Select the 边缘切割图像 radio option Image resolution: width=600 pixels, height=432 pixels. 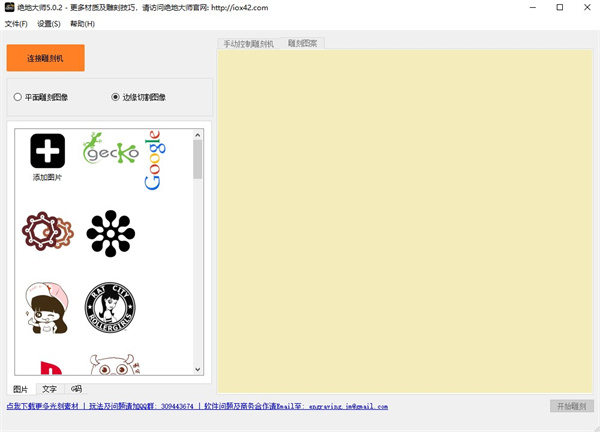tap(139, 97)
